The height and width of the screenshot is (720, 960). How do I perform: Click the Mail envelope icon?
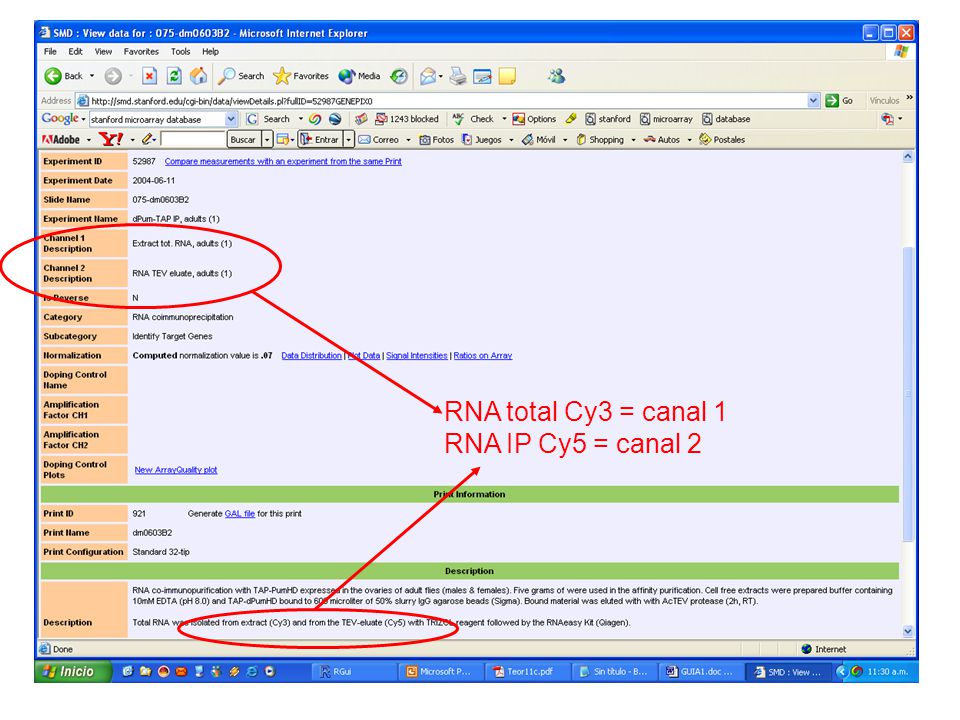428,76
